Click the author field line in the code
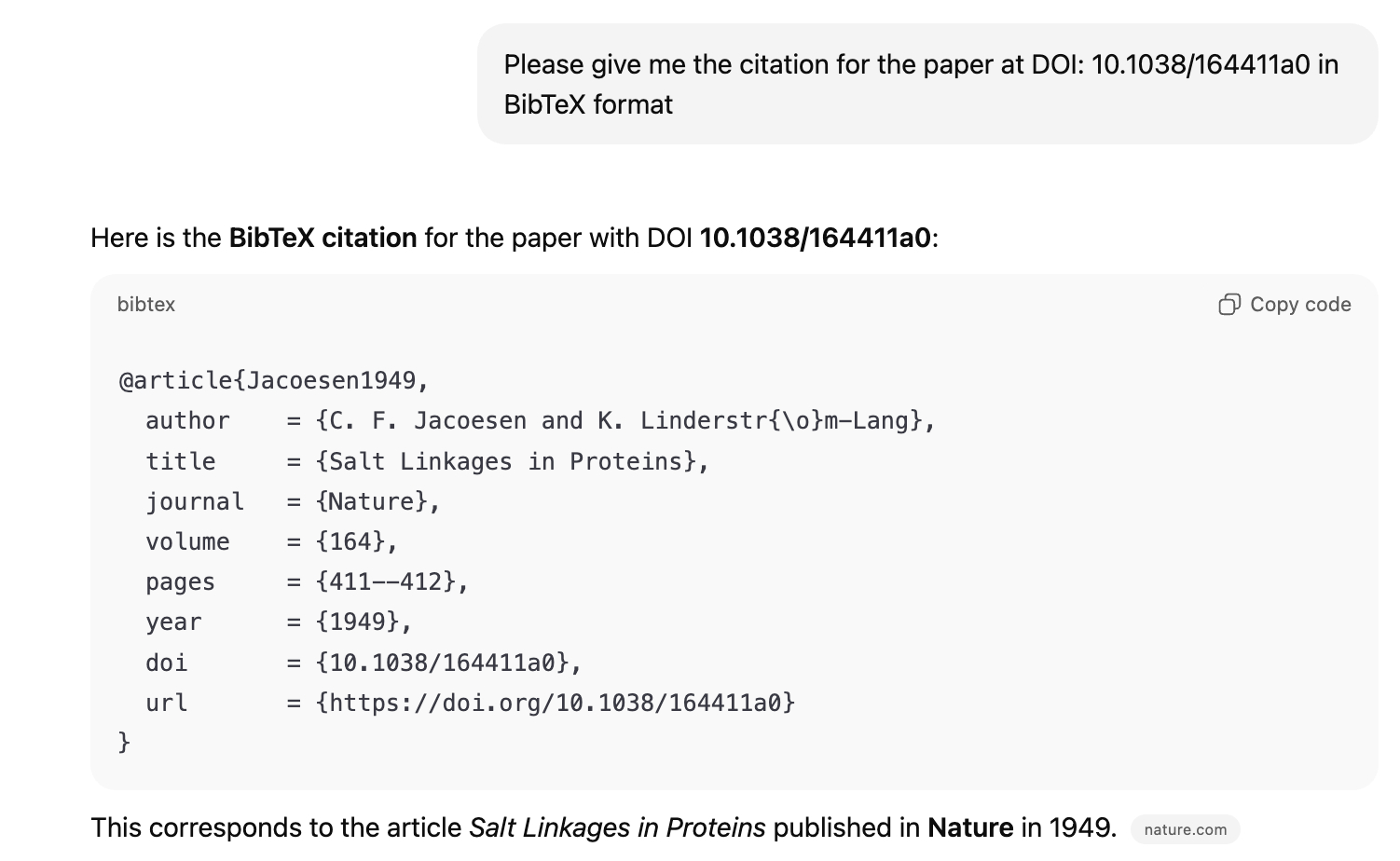 pos(540,421)
